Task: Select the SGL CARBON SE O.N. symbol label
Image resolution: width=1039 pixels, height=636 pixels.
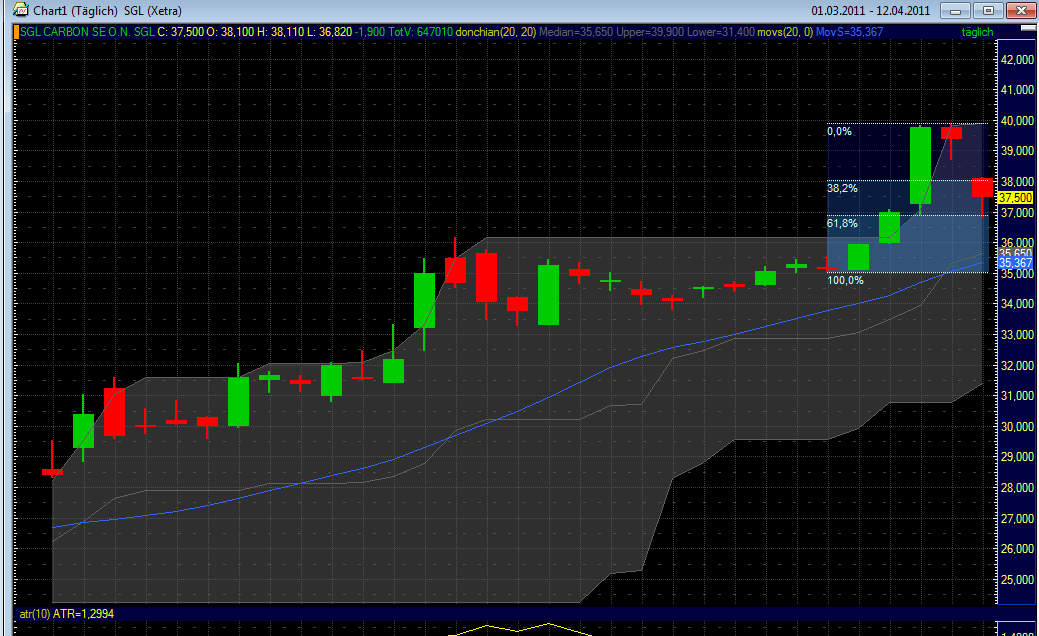Action: tap(87, 32)
